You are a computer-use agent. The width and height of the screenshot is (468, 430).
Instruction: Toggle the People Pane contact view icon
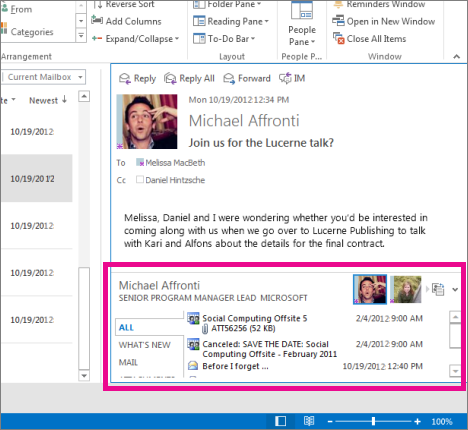438,289
